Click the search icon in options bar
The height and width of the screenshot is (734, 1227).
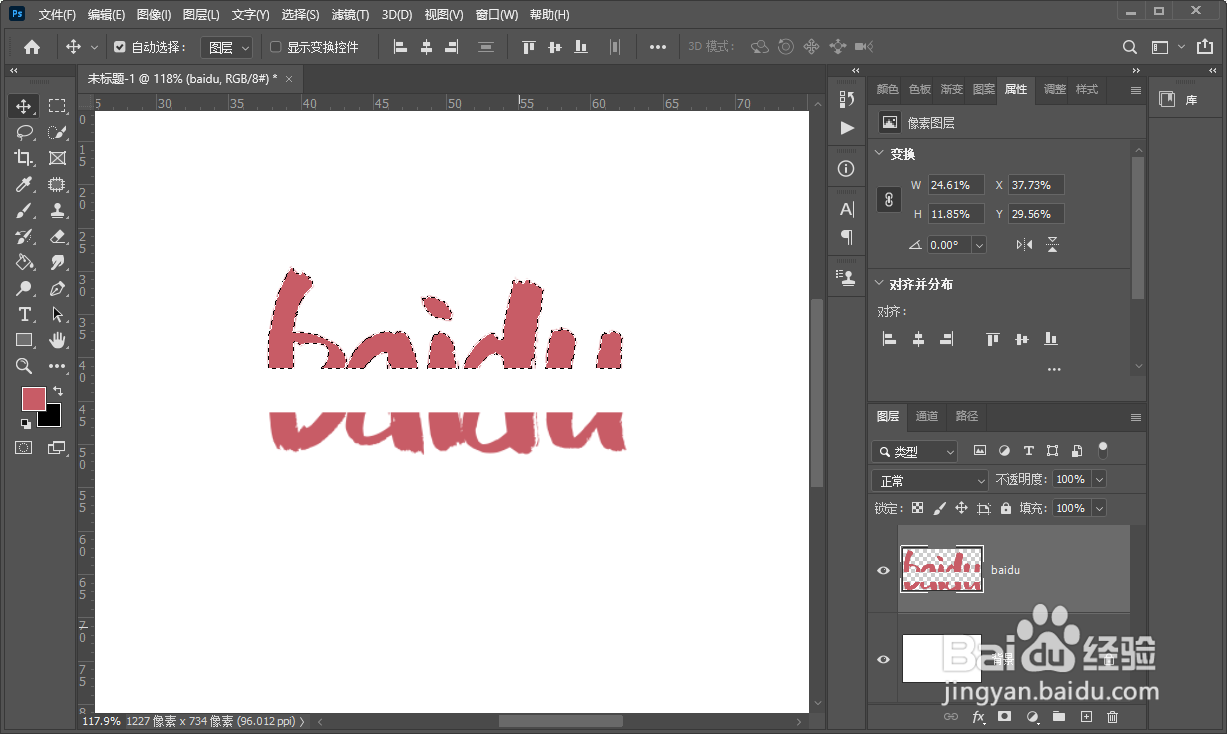(x=1130, y=47)
